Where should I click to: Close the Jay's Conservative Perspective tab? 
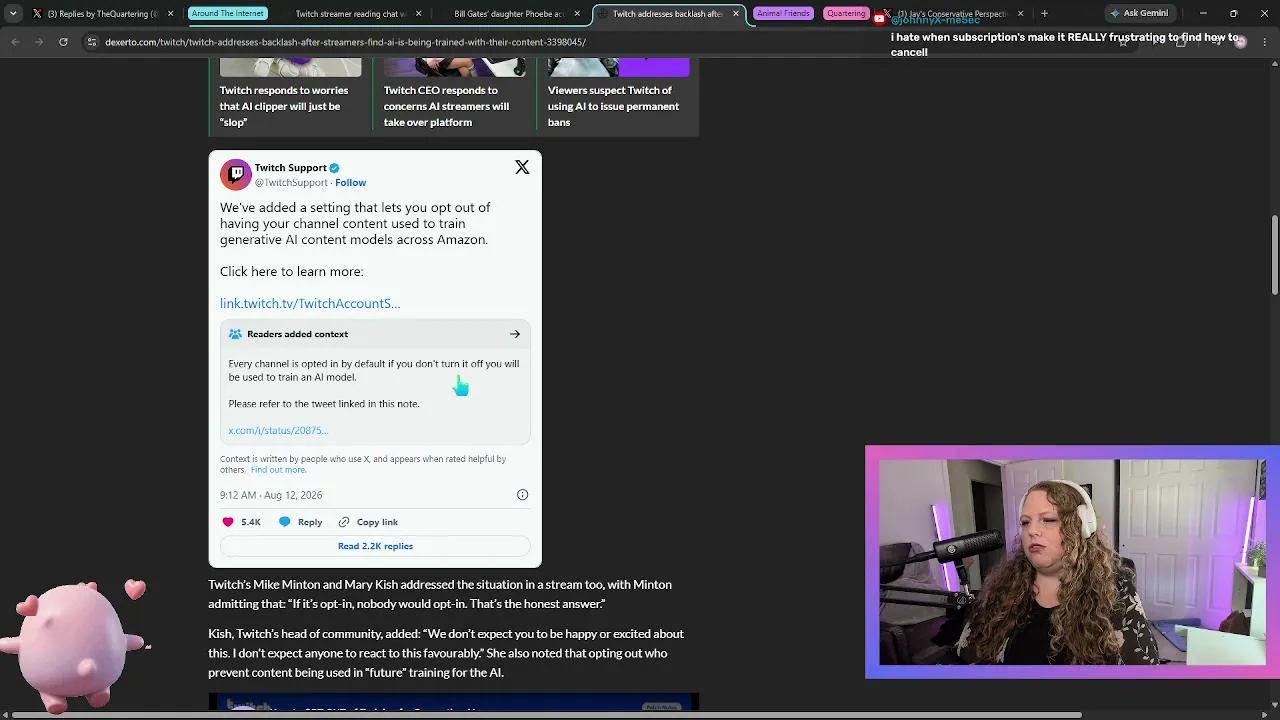coord(1020,14)
